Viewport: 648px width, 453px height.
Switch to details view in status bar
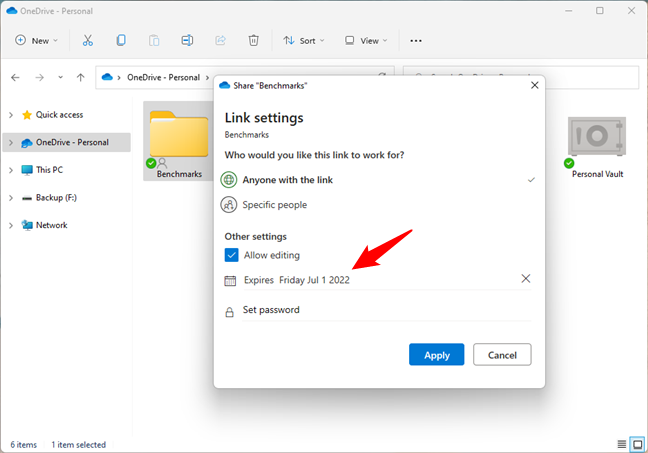[622, 444]
